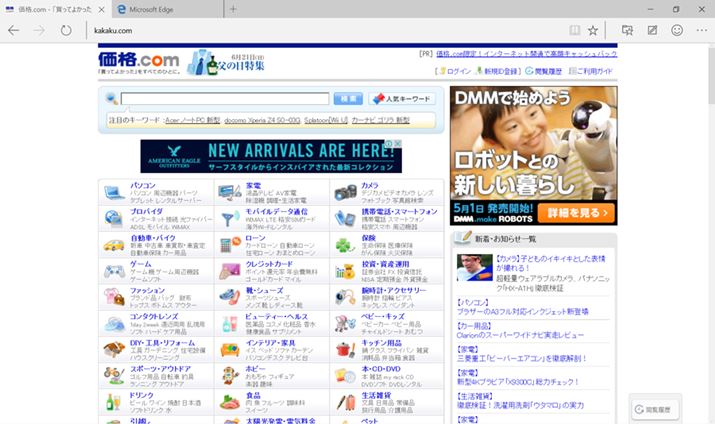Click the 投資・資産運用 chart icon
The image size is (715, 424).
tap(345, 271)
